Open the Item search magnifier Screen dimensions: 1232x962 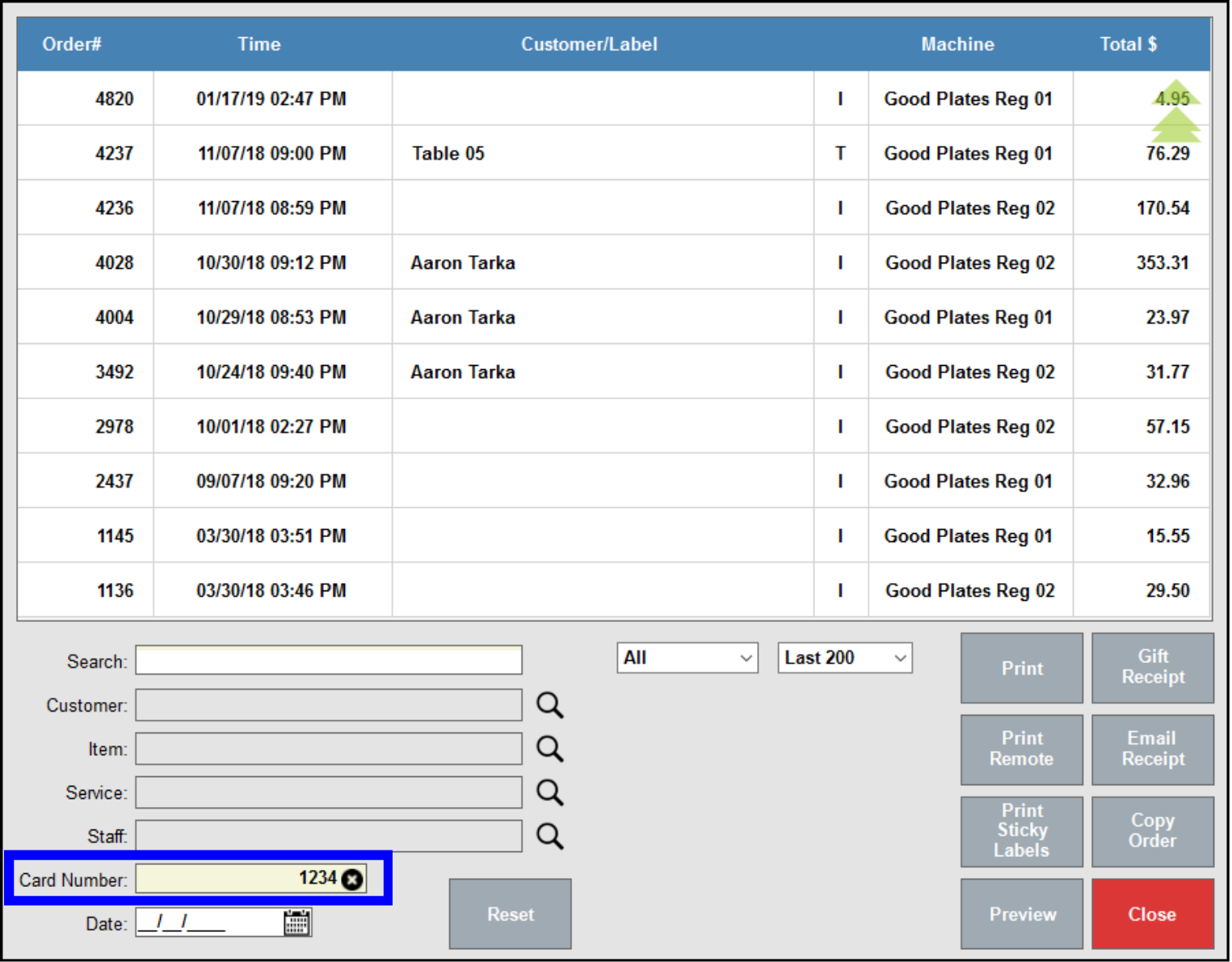tap(550, 749)
